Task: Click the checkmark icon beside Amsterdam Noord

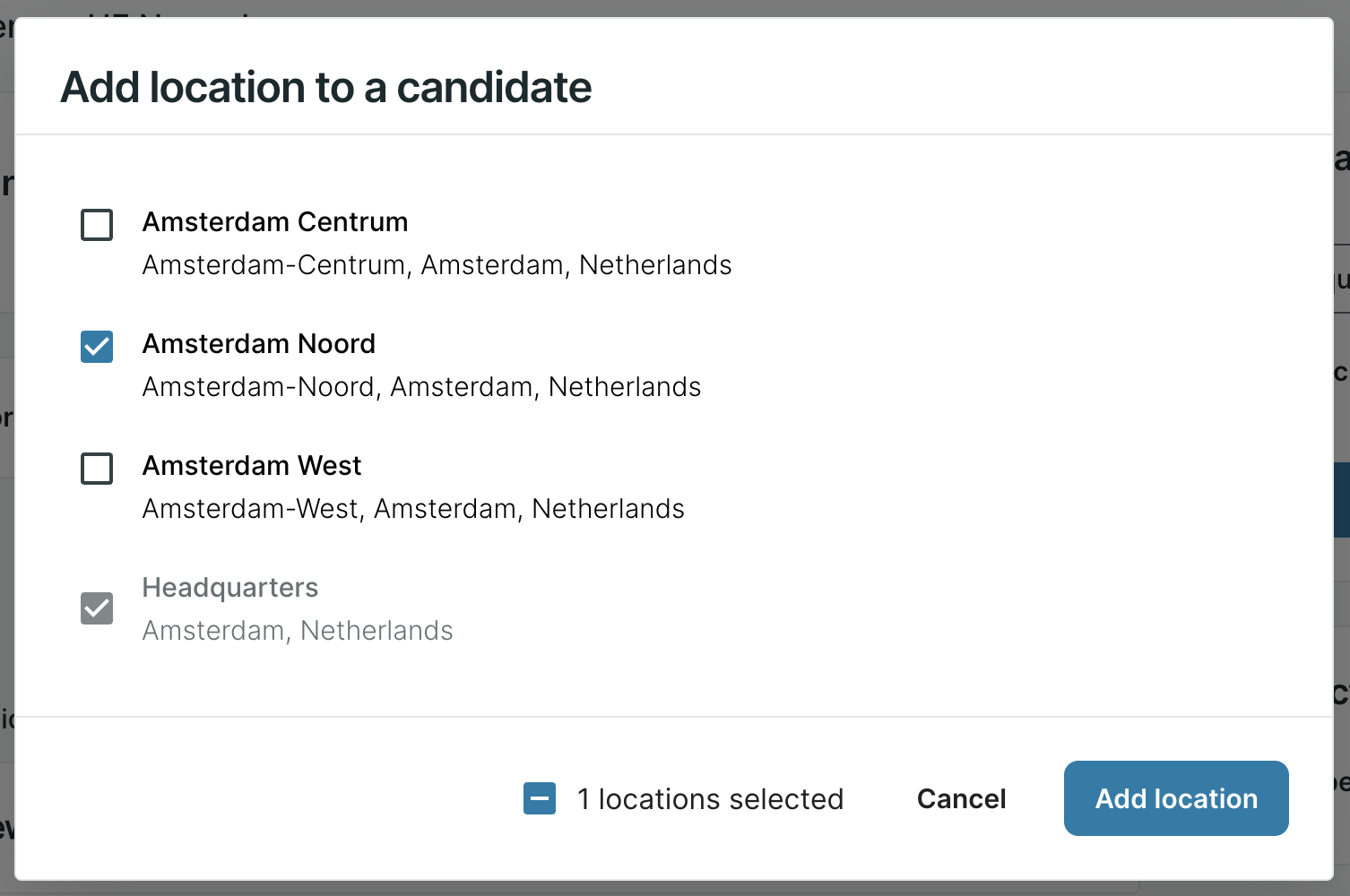Action: coord(97,347)
